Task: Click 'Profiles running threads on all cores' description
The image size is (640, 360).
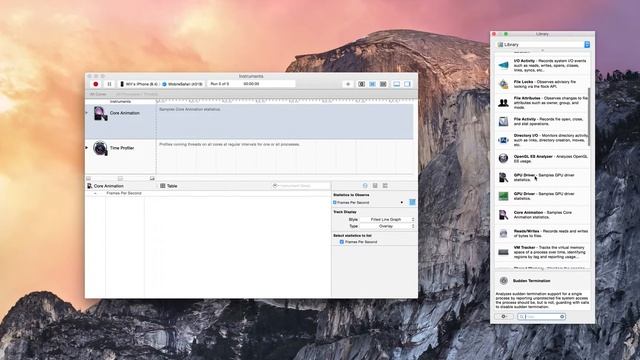Action: tap(229, 144)
